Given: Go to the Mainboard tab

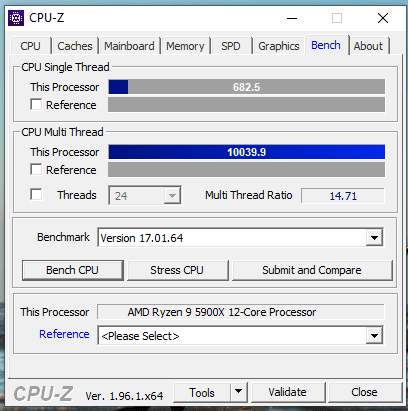Looking at the screenshot, I should (x=129, y=46).
